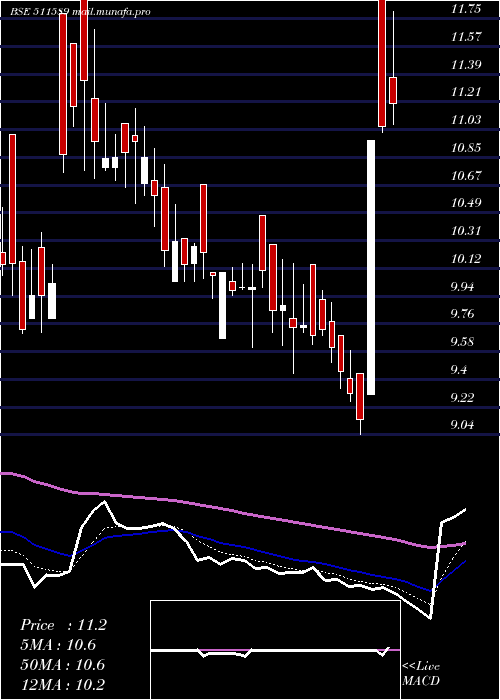Image resolution: width=500 pixels, height=700 pixels.
Task: Click the Price : 11.2 readout
Action: [63, 625]
